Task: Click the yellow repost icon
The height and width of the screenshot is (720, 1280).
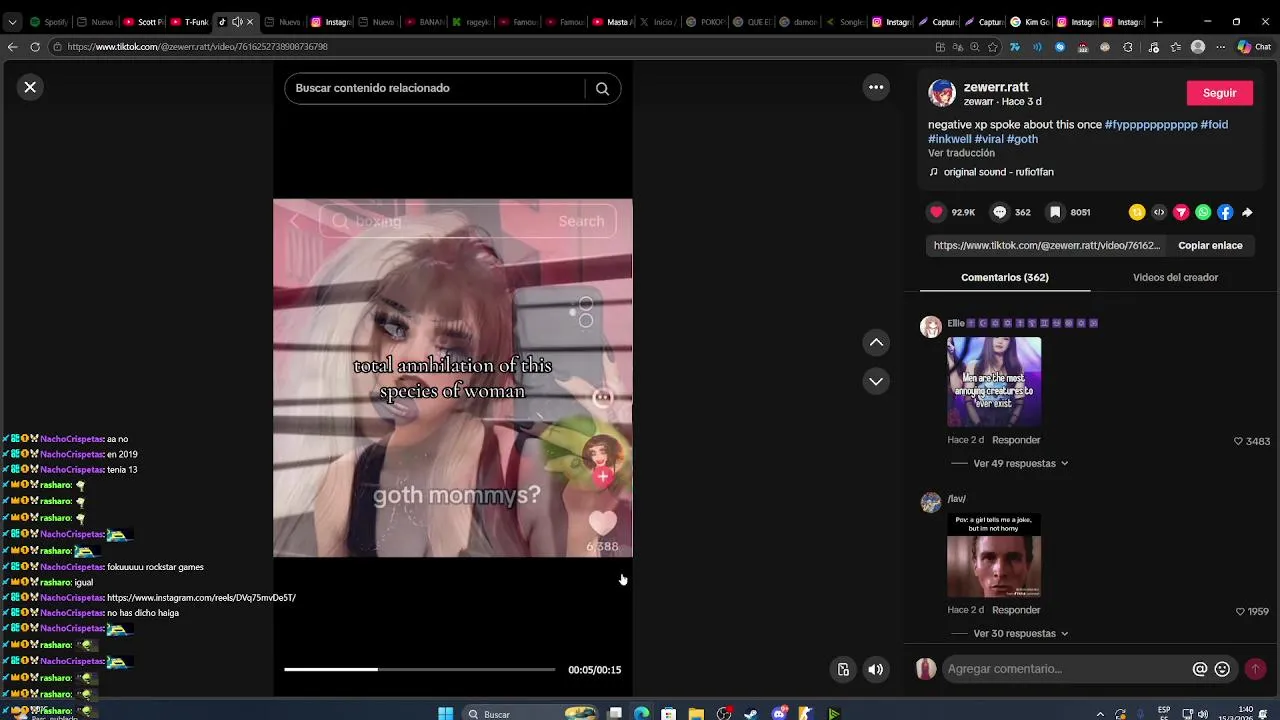Action: coord(1137,212)
